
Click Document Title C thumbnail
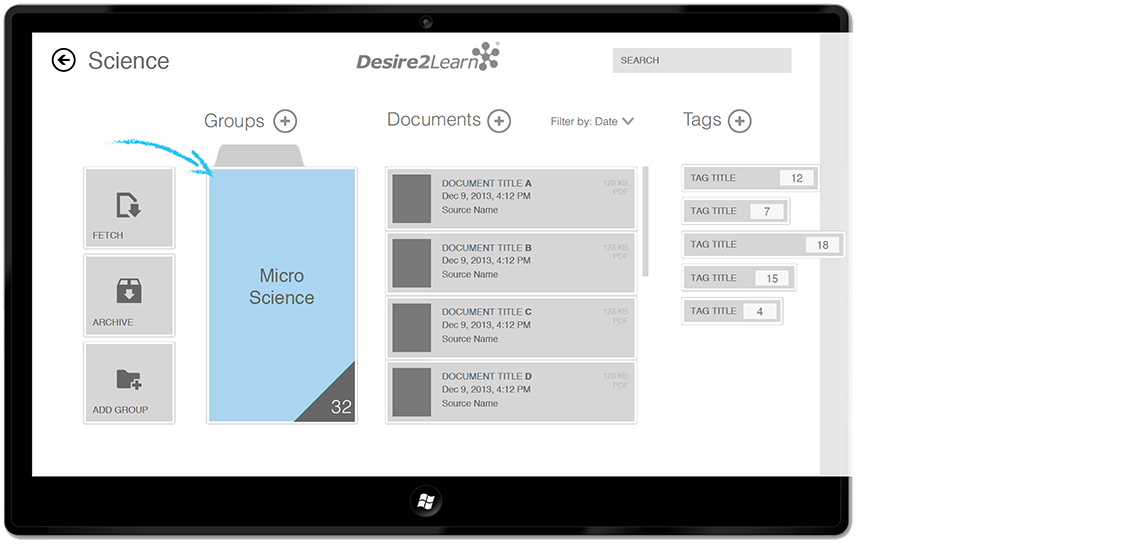[411, 327]
